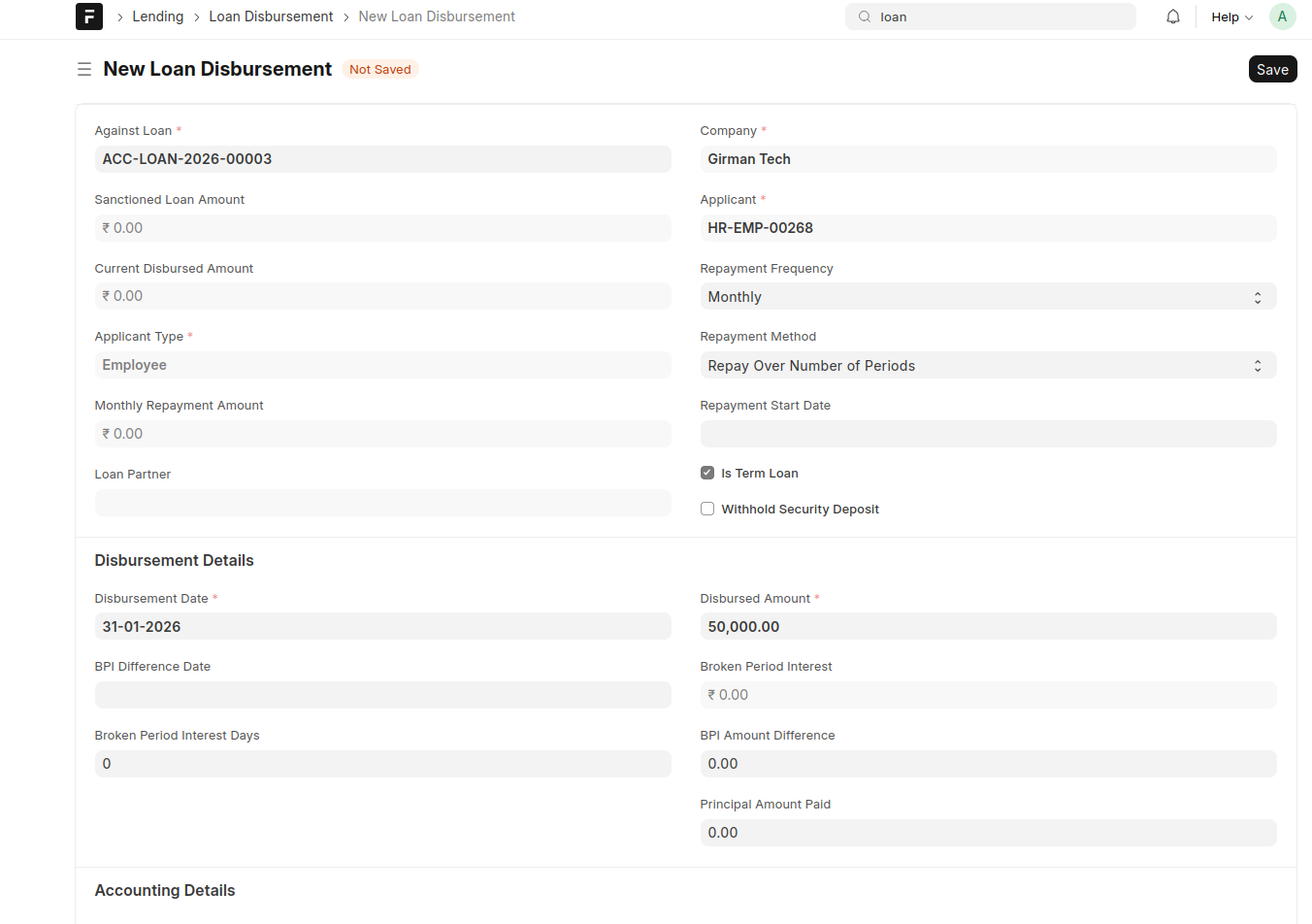1312x924 pixels.
Task: Expand the Help menu
Action: point(1232,16)
